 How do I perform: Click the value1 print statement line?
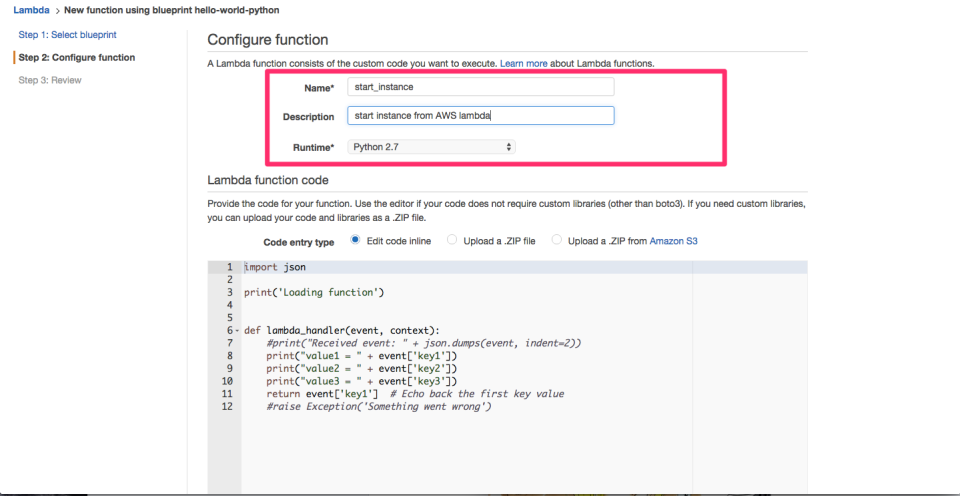[x=362, y=356]
